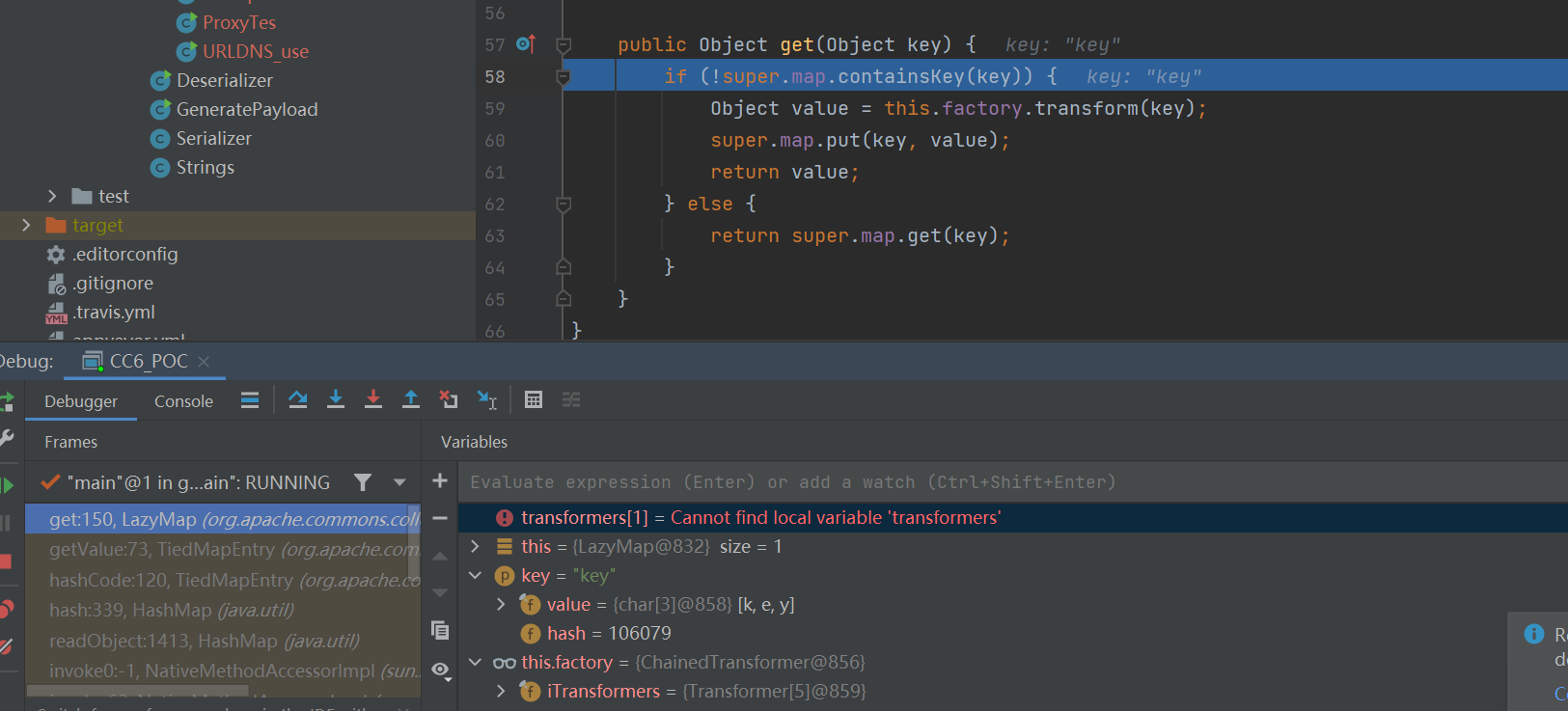The height and width of the screenshot is (711, 1568).
Task: Expand the 'value' char array node
Action: point(501,604)
